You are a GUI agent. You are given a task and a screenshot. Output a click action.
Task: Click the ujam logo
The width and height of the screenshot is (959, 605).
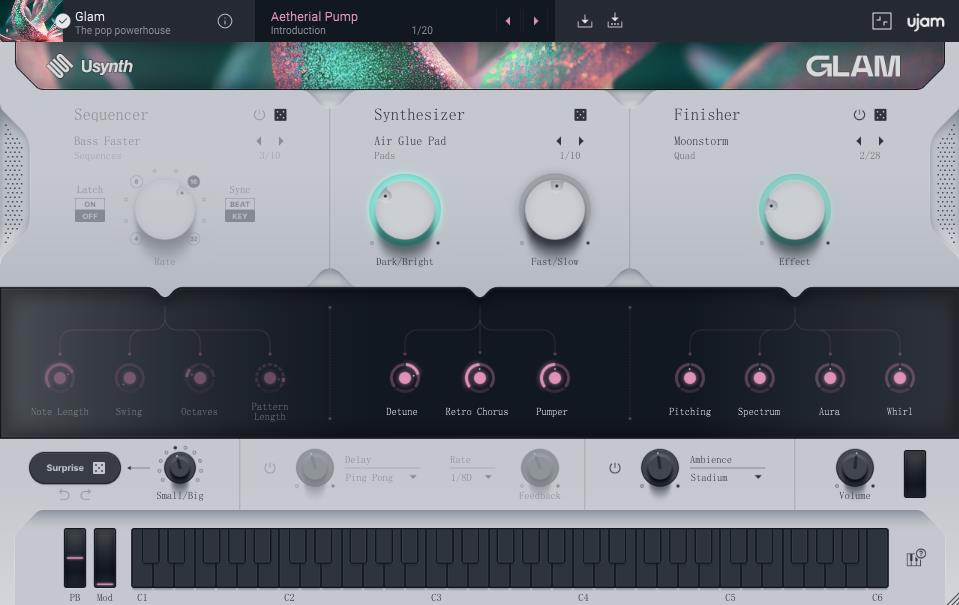point(925,22)
